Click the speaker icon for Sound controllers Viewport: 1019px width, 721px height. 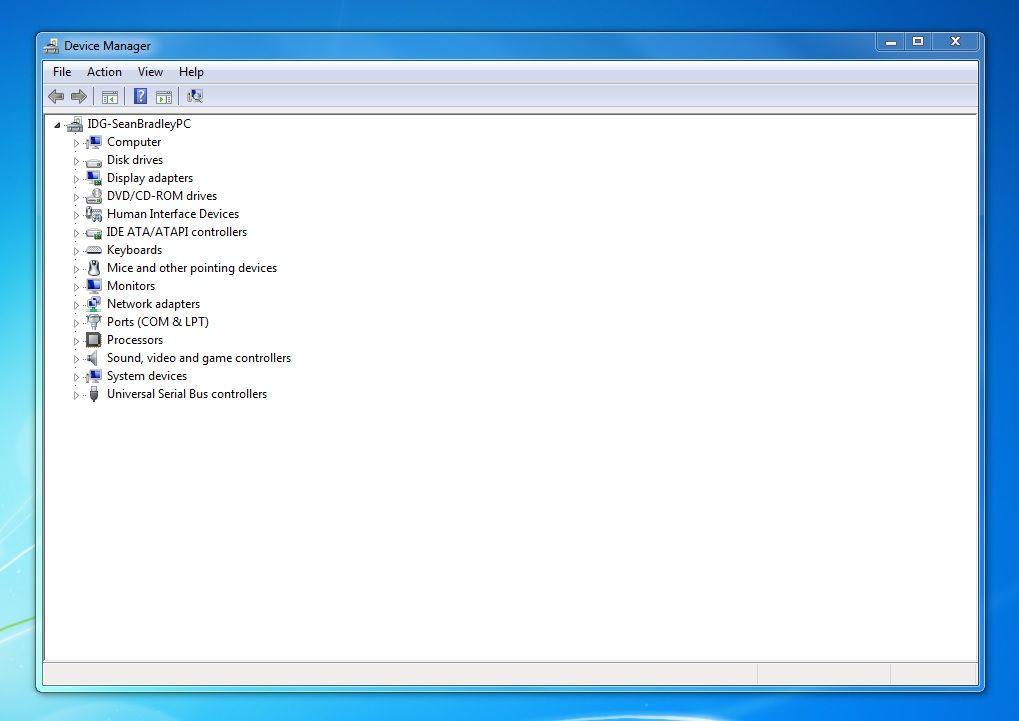tap(94, 358)
